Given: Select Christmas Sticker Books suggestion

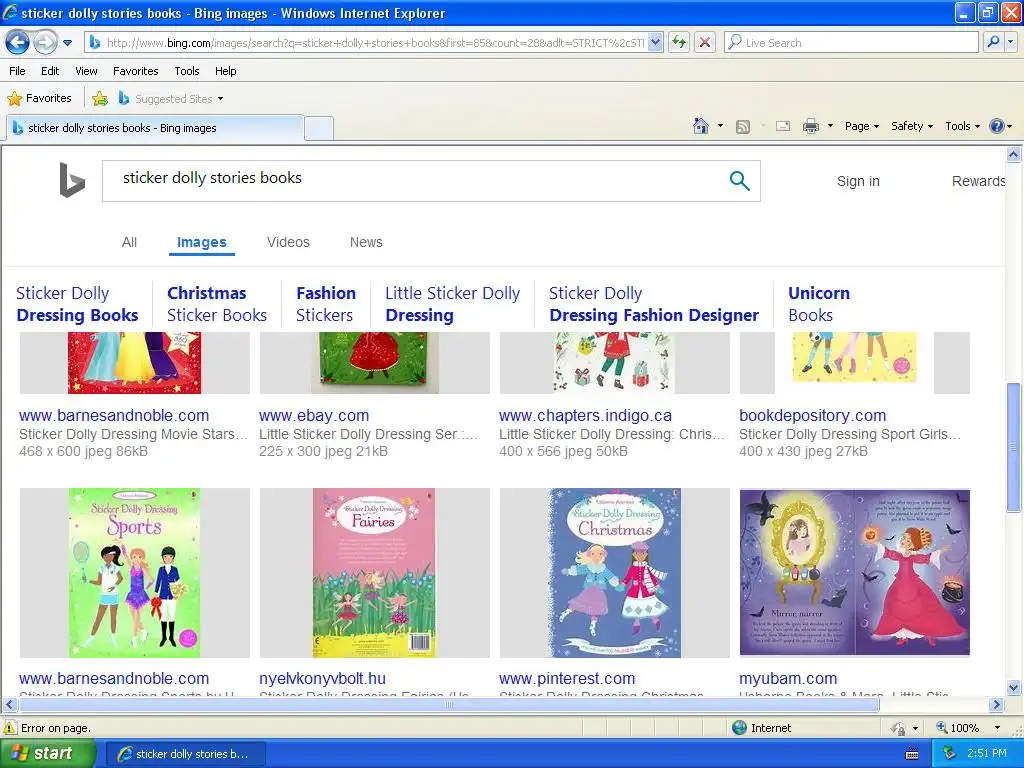Looking at the screenshot, I should click(x=217, y=304).
